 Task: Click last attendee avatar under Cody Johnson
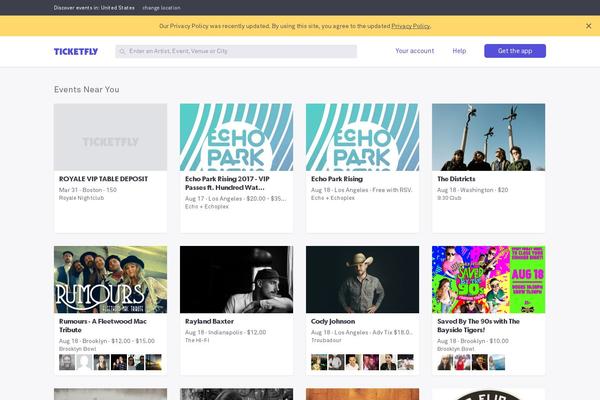coord(406,362)
